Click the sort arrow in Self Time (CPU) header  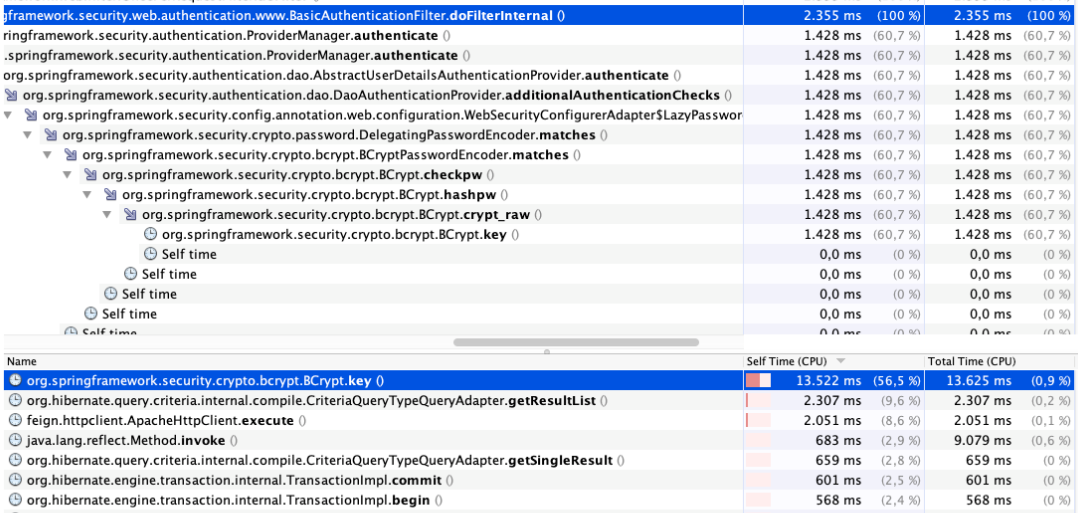click(x=841, y=362)
